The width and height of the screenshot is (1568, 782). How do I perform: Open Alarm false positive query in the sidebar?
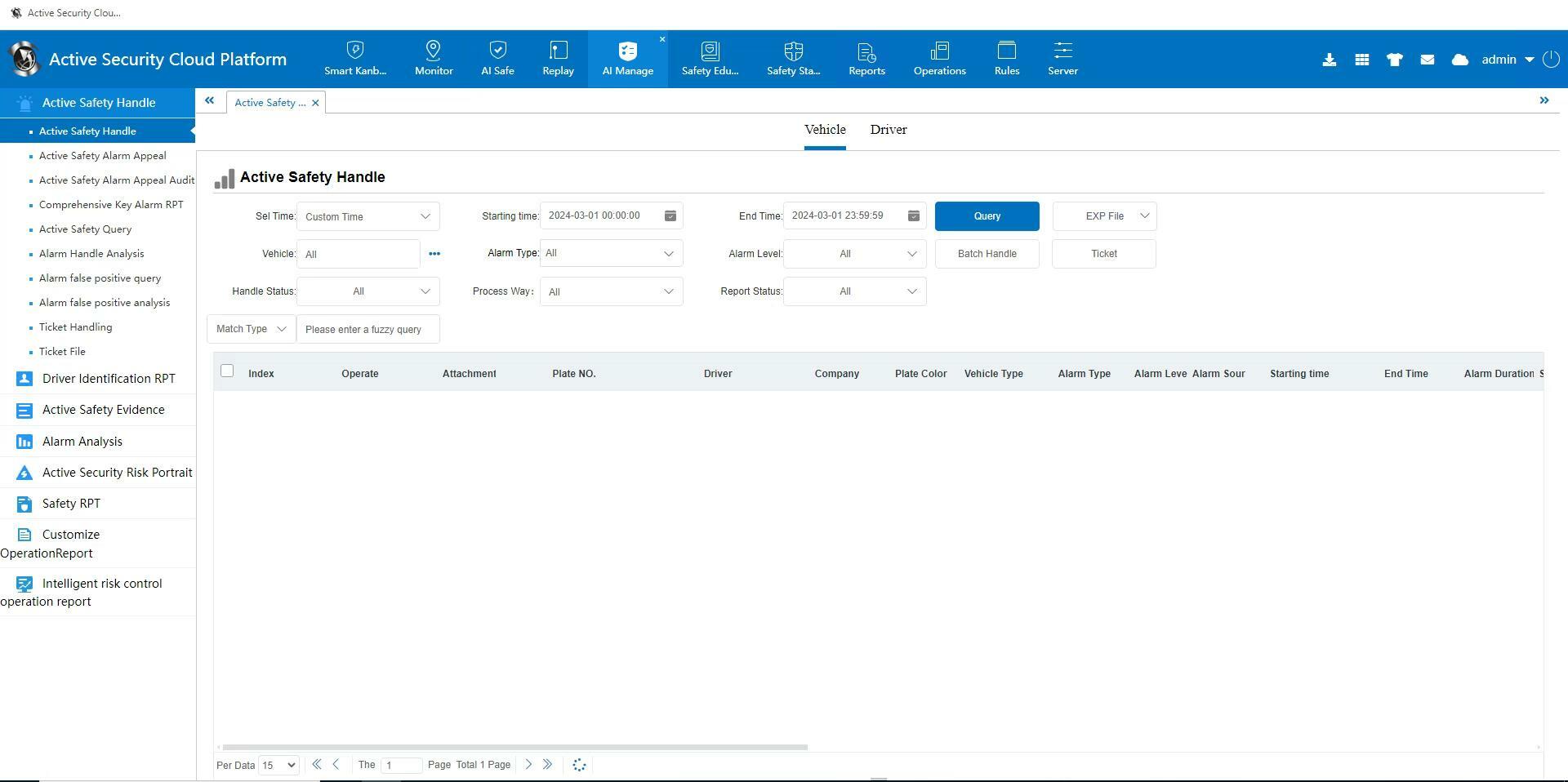coord(100,278)
